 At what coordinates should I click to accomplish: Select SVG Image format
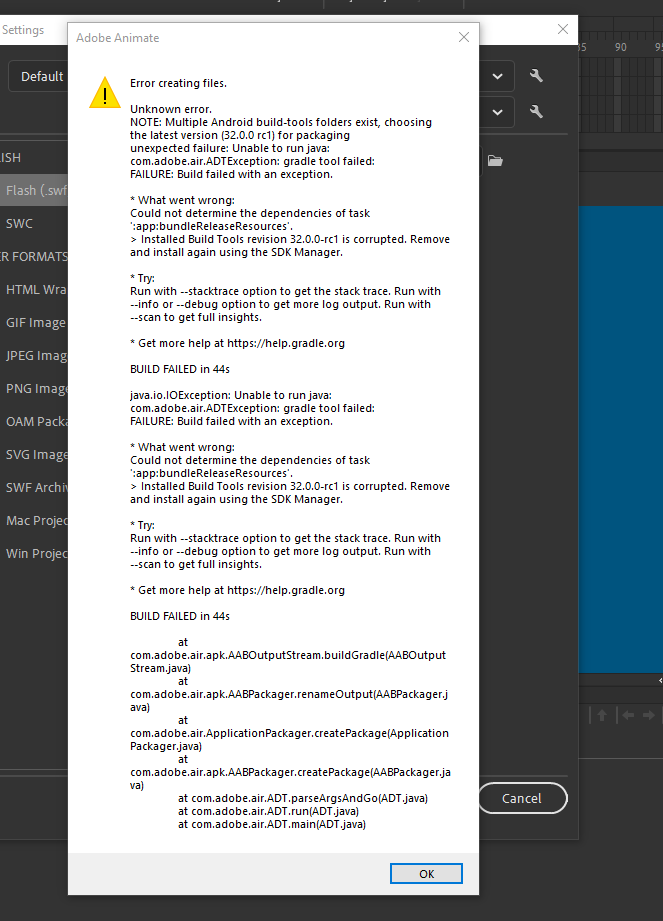tap(34, 454)
